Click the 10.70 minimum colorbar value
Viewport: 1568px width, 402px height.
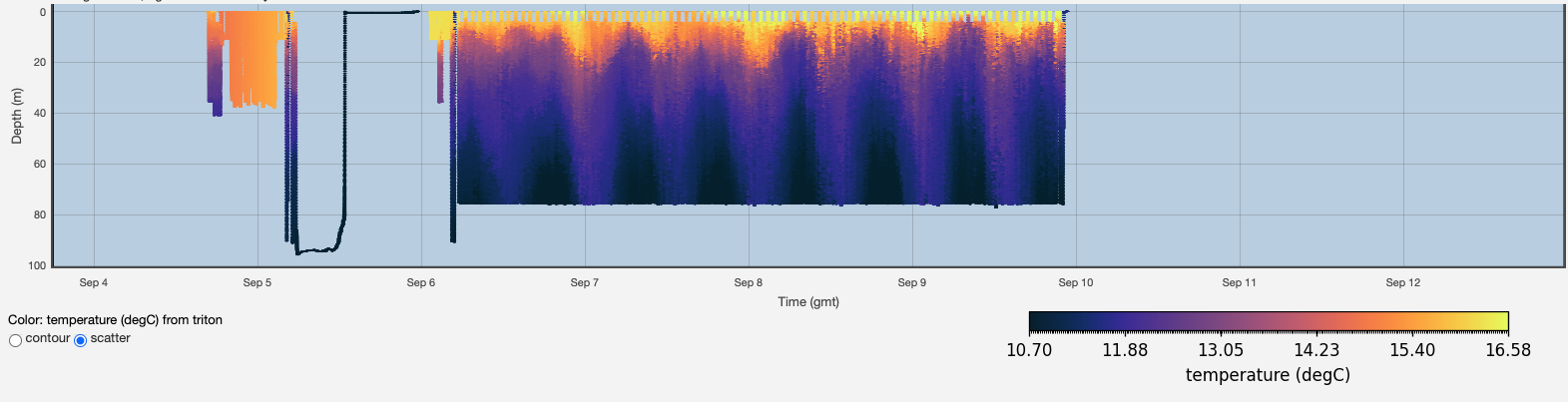pos(1029,350)
